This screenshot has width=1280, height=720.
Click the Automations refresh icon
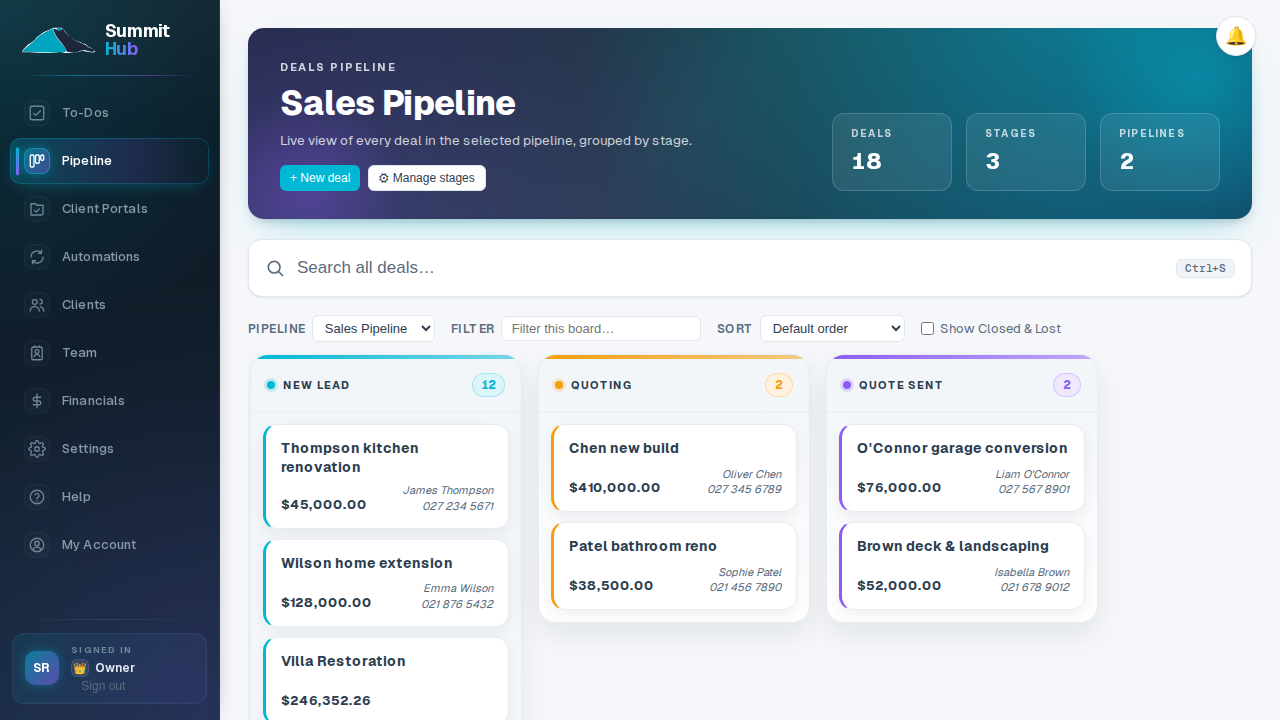pos(37,257)
